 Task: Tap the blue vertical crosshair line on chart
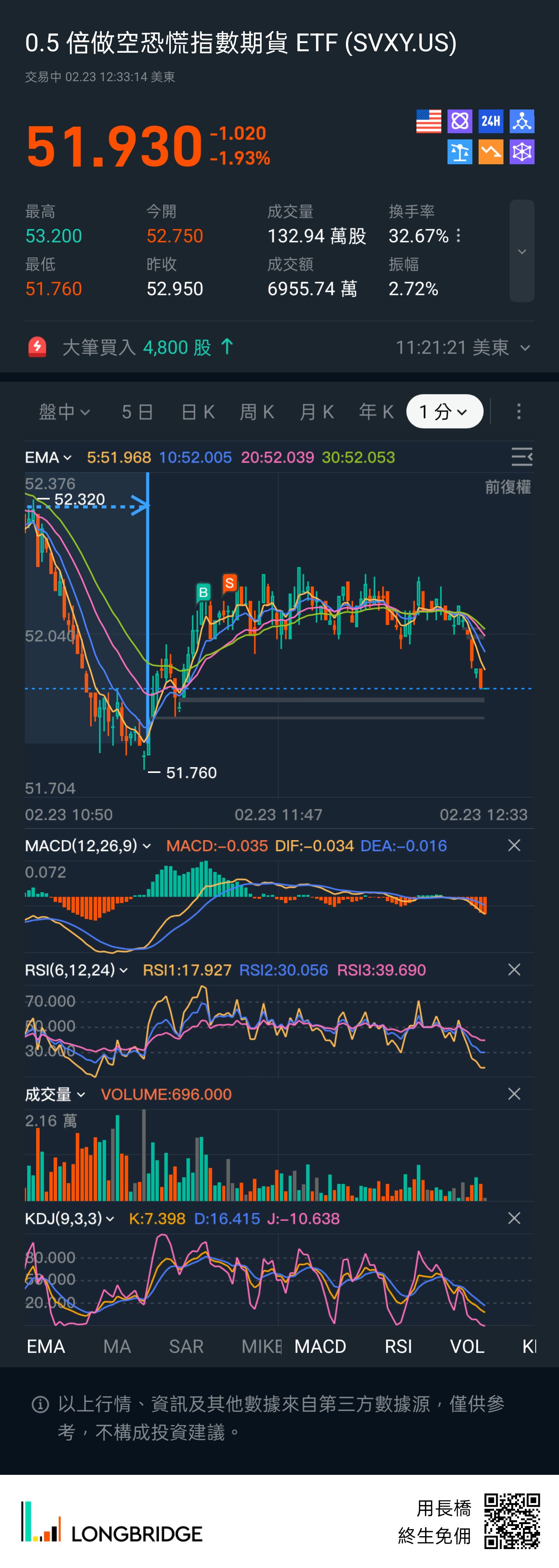pos(148,609)
